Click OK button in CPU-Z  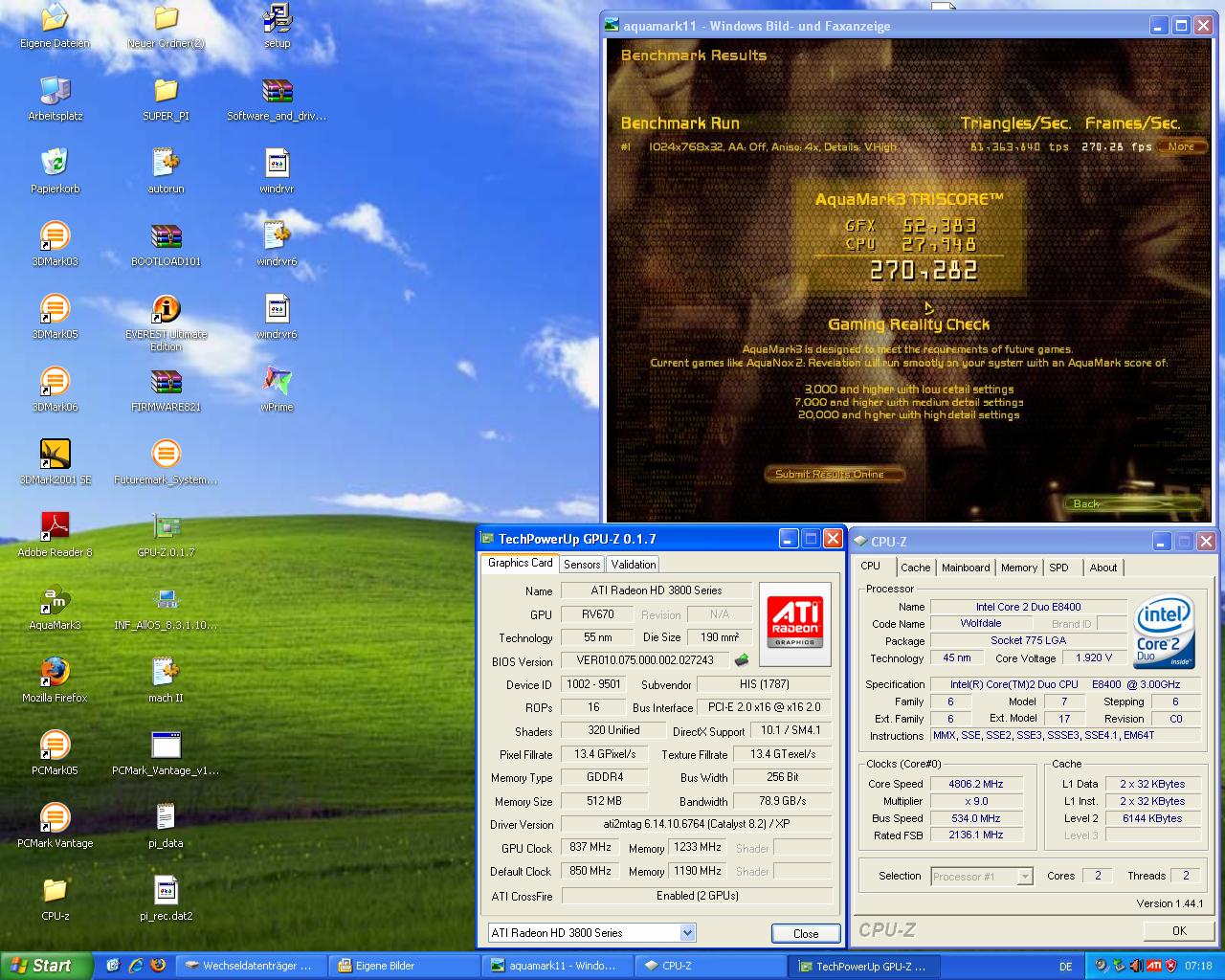point(1179,930)
